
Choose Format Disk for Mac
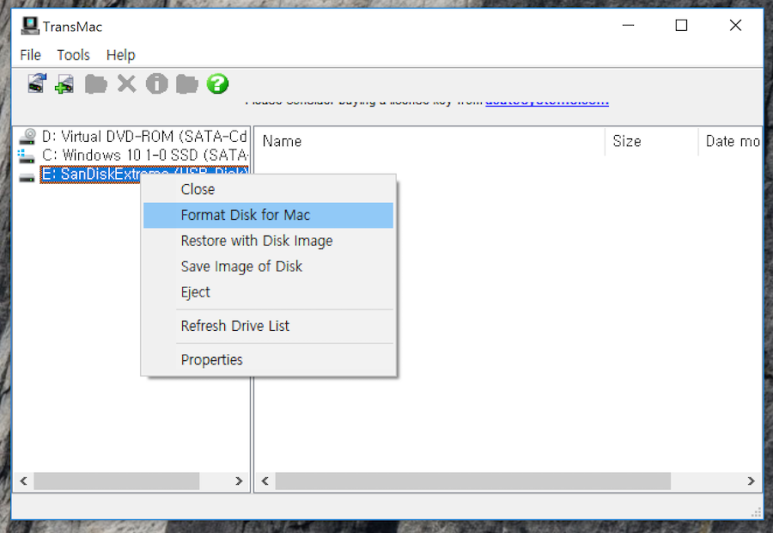268,215
